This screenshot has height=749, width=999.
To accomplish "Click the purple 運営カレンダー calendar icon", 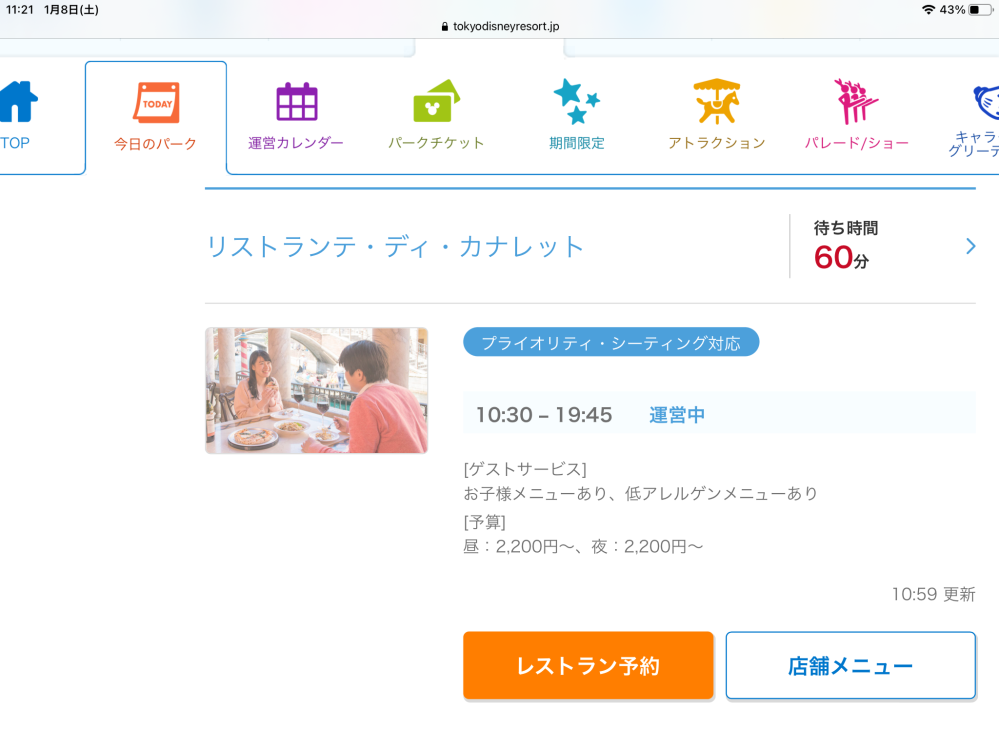I will pos(297,102).
